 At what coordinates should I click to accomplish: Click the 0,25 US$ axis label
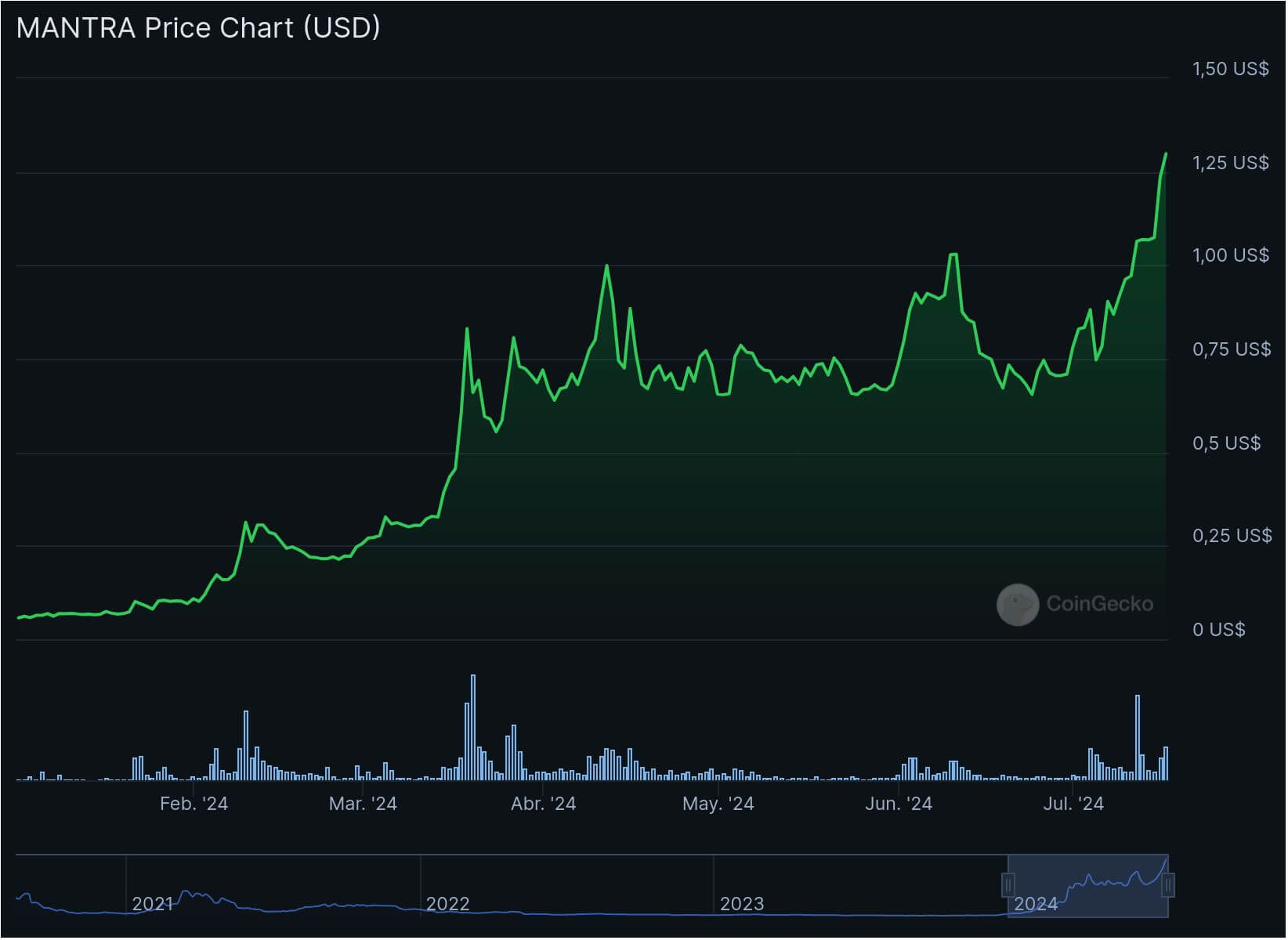(x=1232, y=536)
